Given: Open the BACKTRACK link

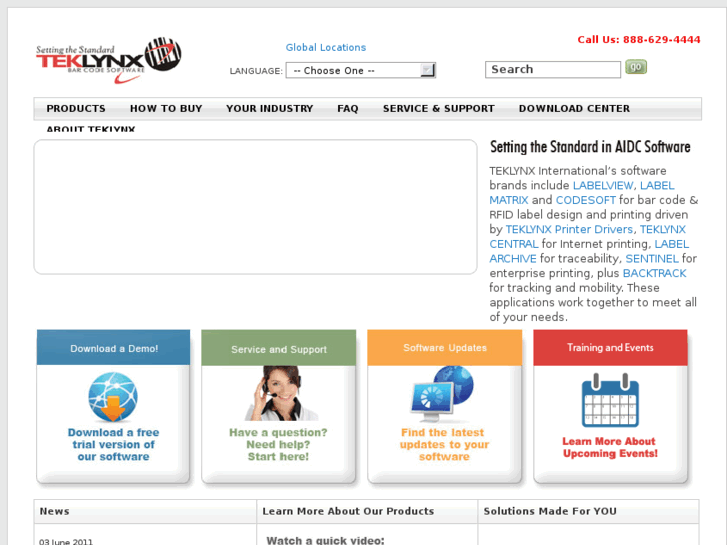Looking at the screenshot, I should [x=654, y=273].
